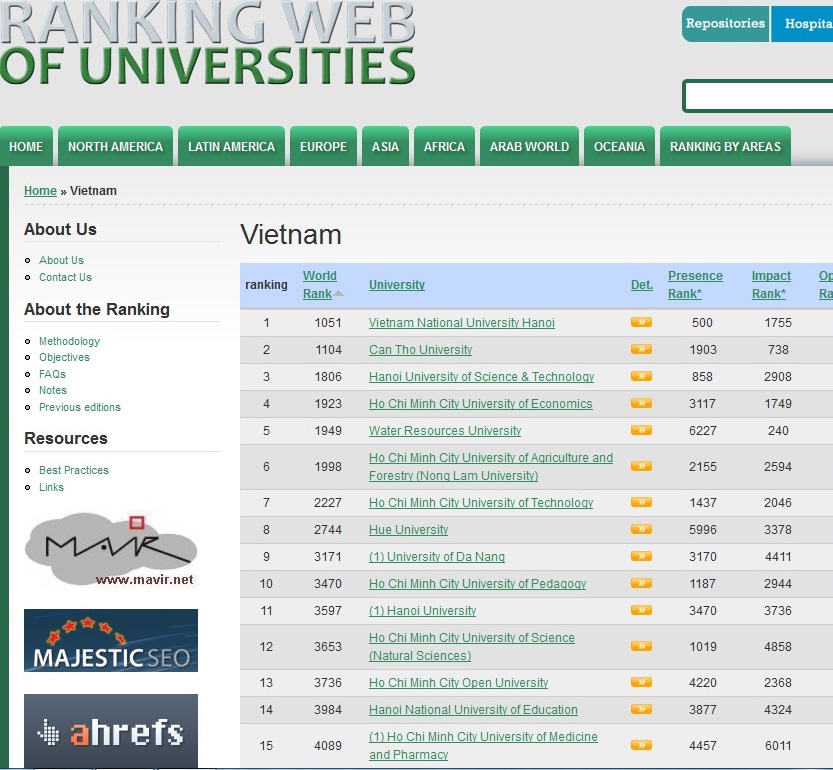This screenshot has width=833, height=770.
Task: Open Ho Chi Minh City University of Agriculture and Forestry link
Action: pos(491,467)
